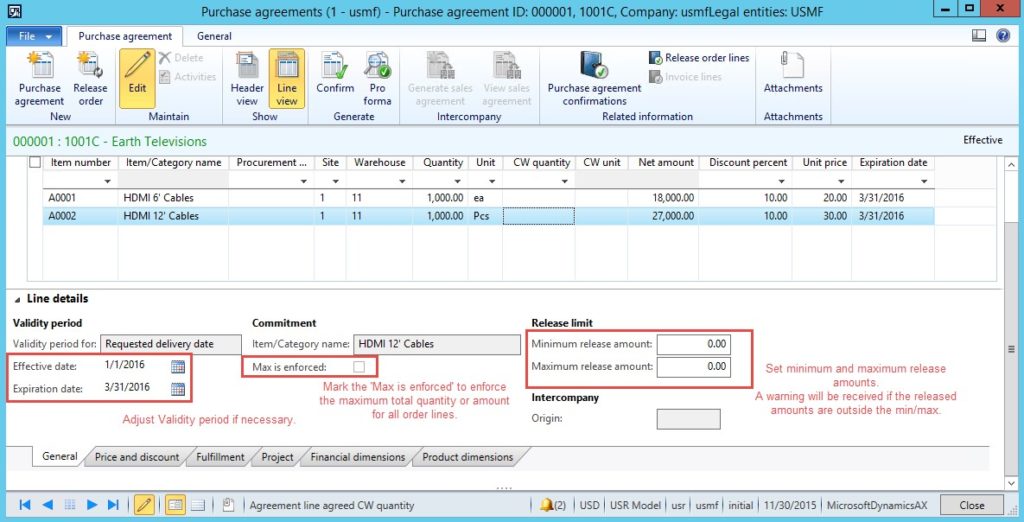The width and height of the screenshot is (1024, 522).
Task: Open the Unit column filter dropdown
Action: click(x=492, y=181)
